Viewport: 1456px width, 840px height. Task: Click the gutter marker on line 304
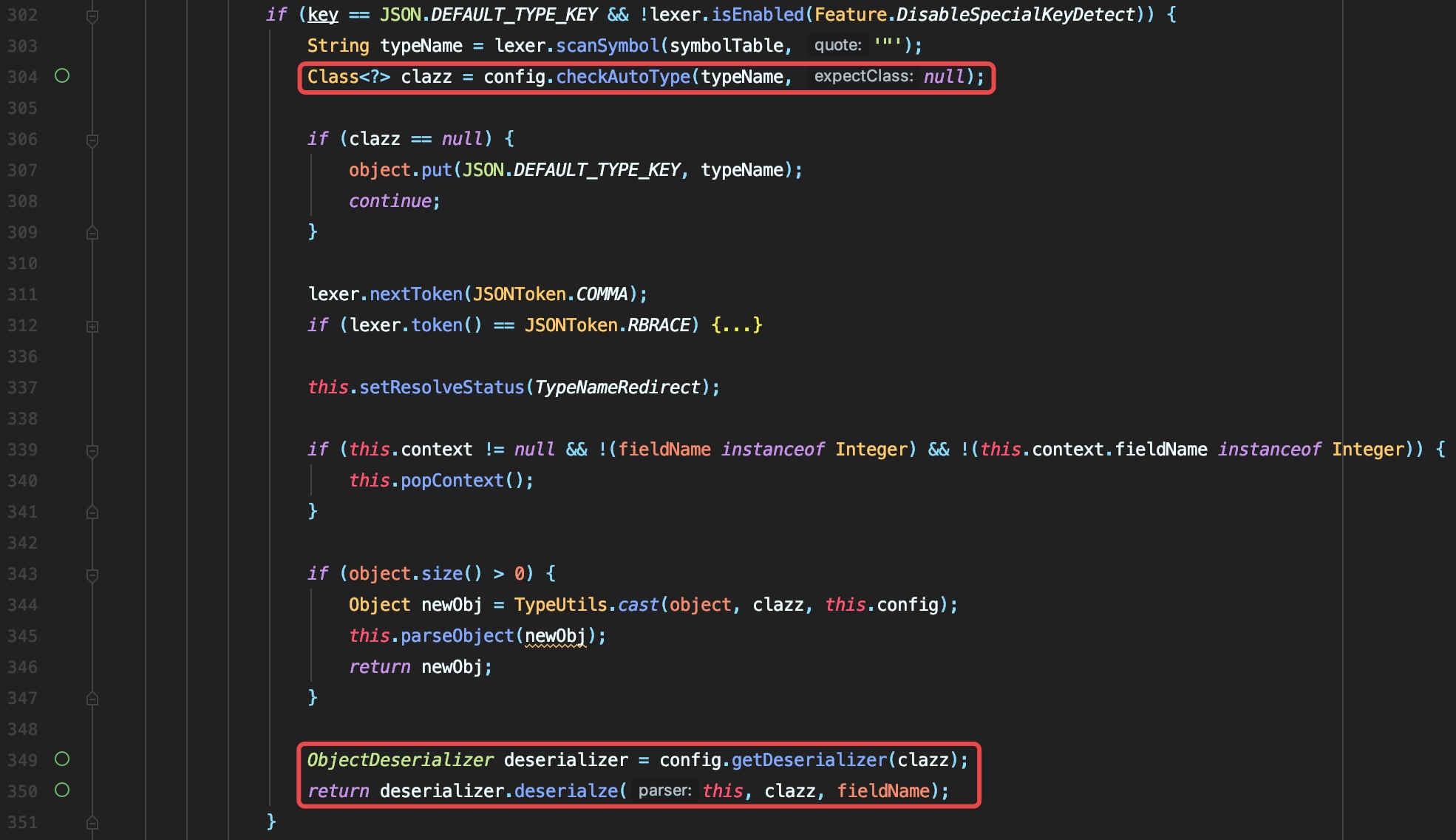pos(62,76)
